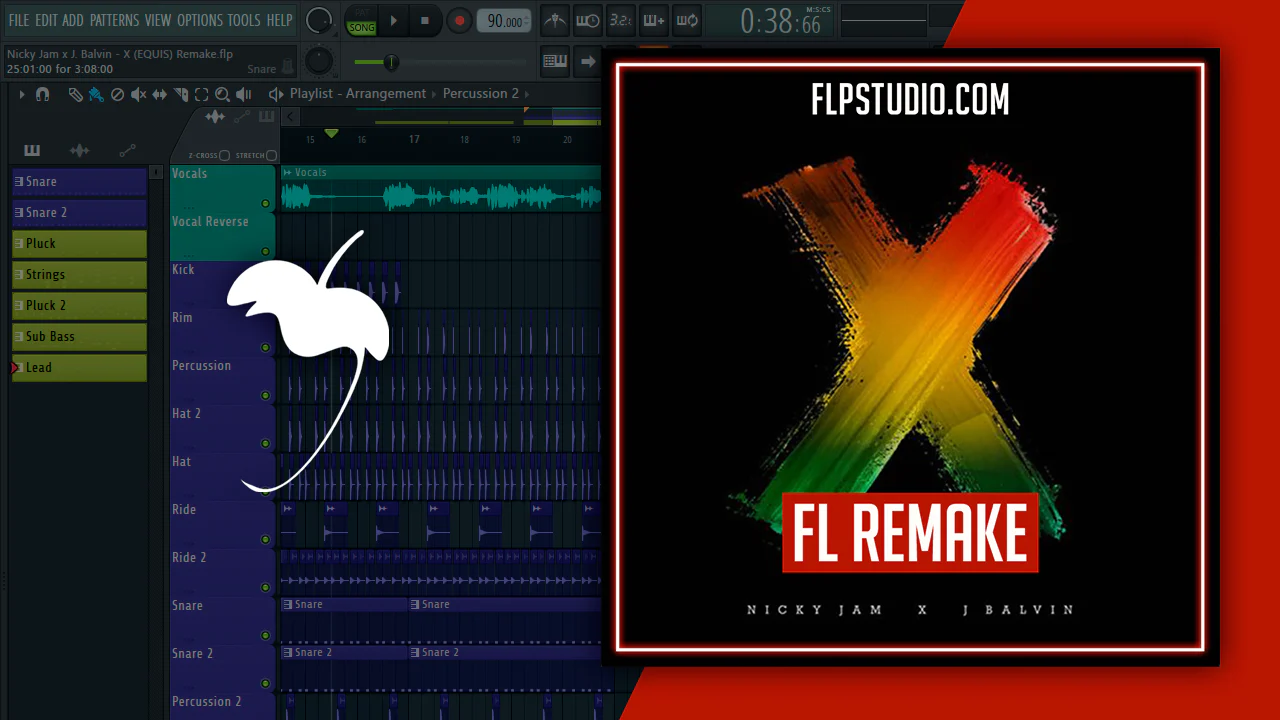Open the TOOLS menu
The width and height of the screenshot is (1280, 720).
(x=244, y=20)
